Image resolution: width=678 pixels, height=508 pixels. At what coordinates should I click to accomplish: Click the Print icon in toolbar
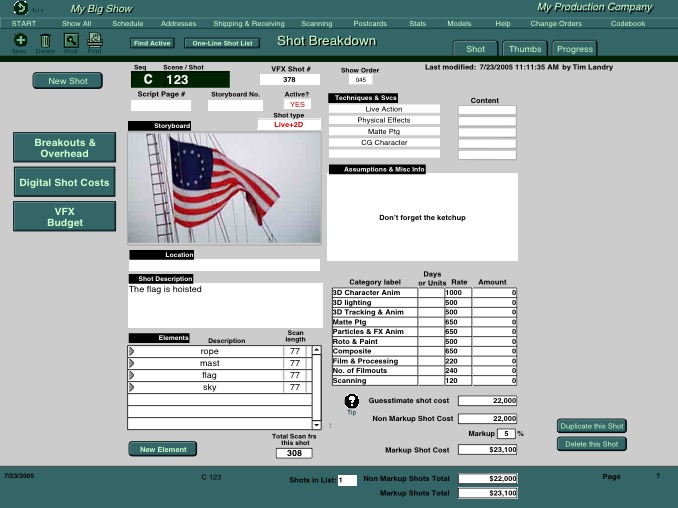pos(94,40)
